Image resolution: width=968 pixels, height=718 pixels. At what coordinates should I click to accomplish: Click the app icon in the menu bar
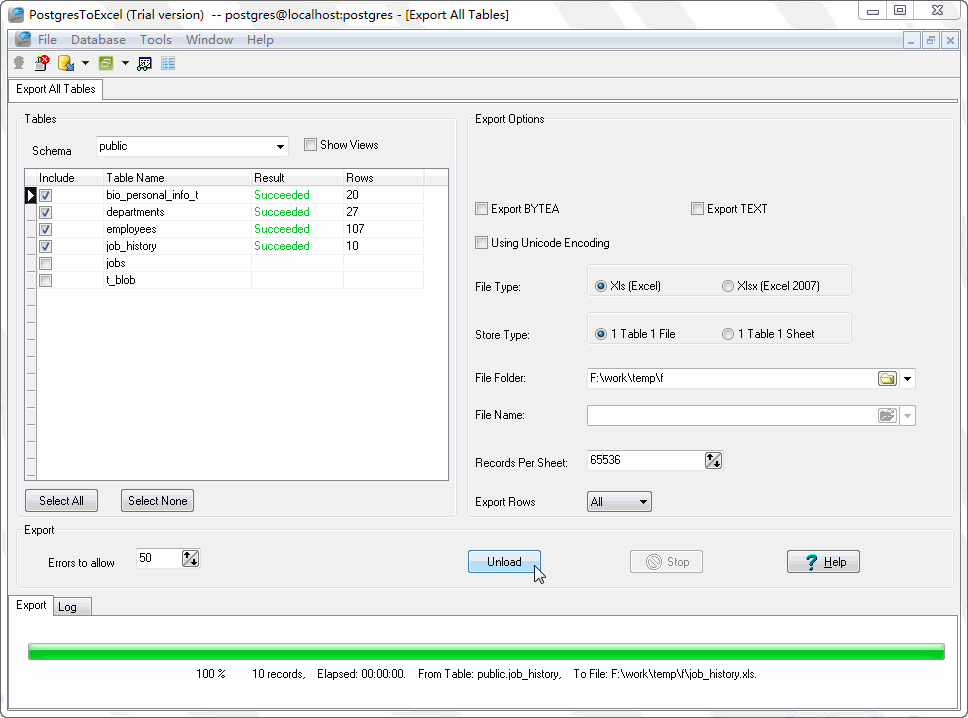tap(23, 40)
